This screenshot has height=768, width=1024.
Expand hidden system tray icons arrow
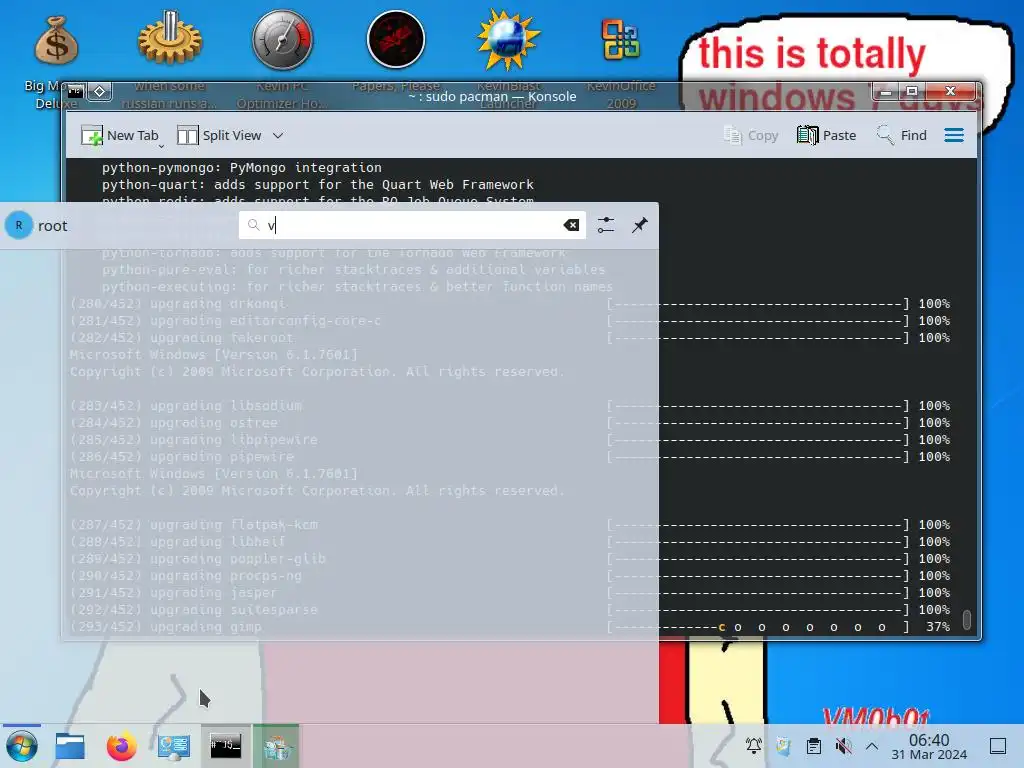coord(872,746)
